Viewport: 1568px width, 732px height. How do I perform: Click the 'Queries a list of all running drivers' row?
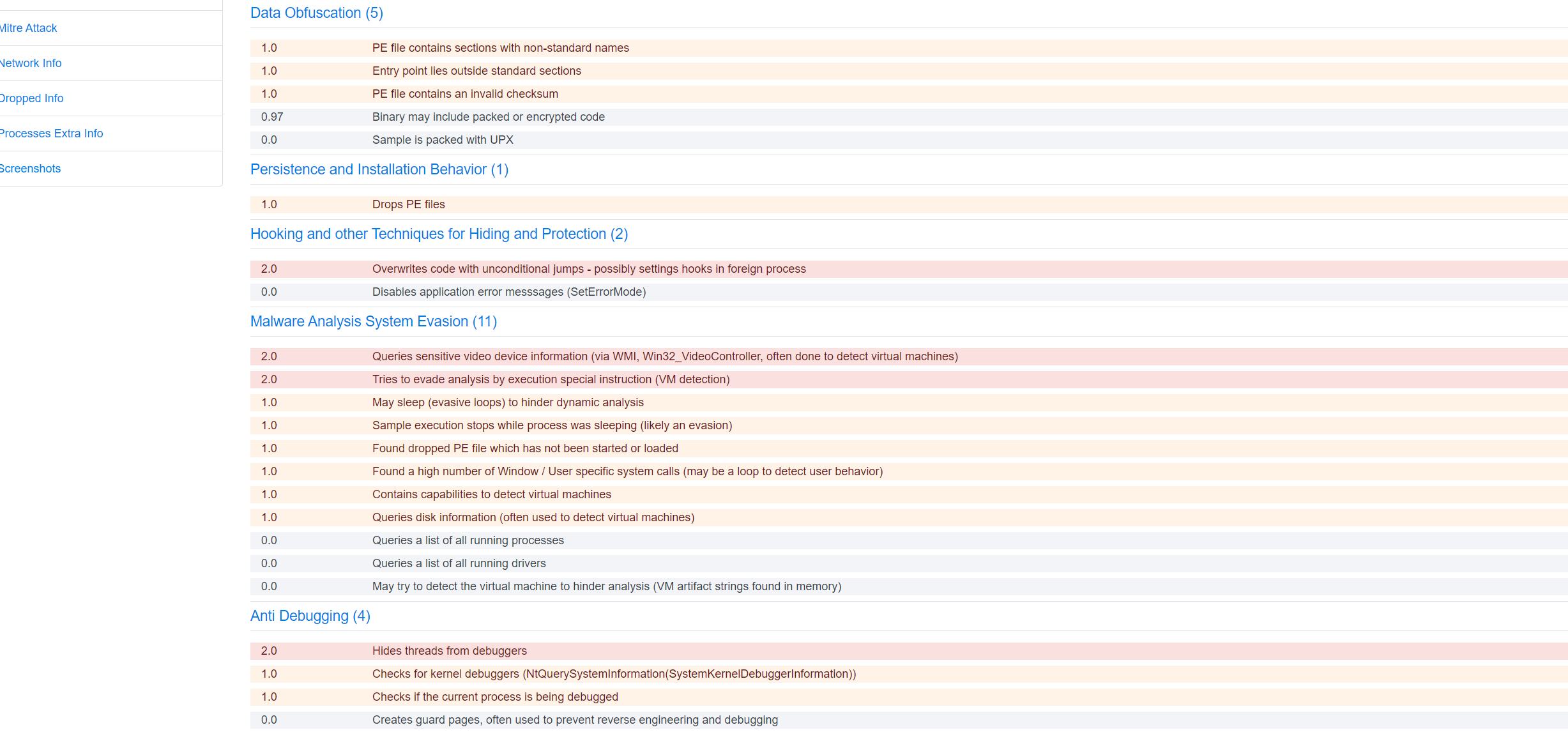coord(459,563)
